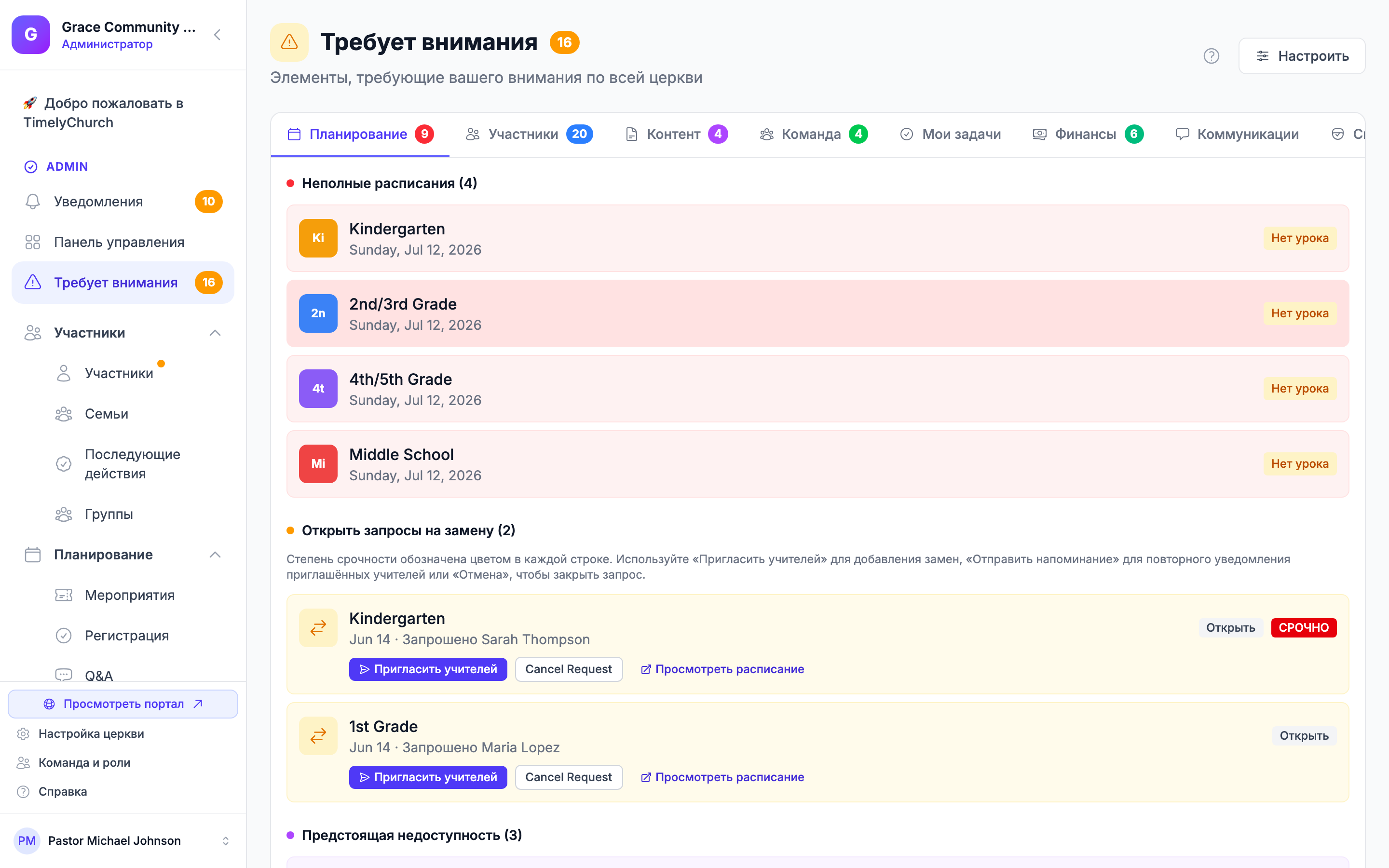Click the calendar icon for Планирование section
Image resolution: width=1389 pixels, height=868 pixels.
[x=33, y=555]
